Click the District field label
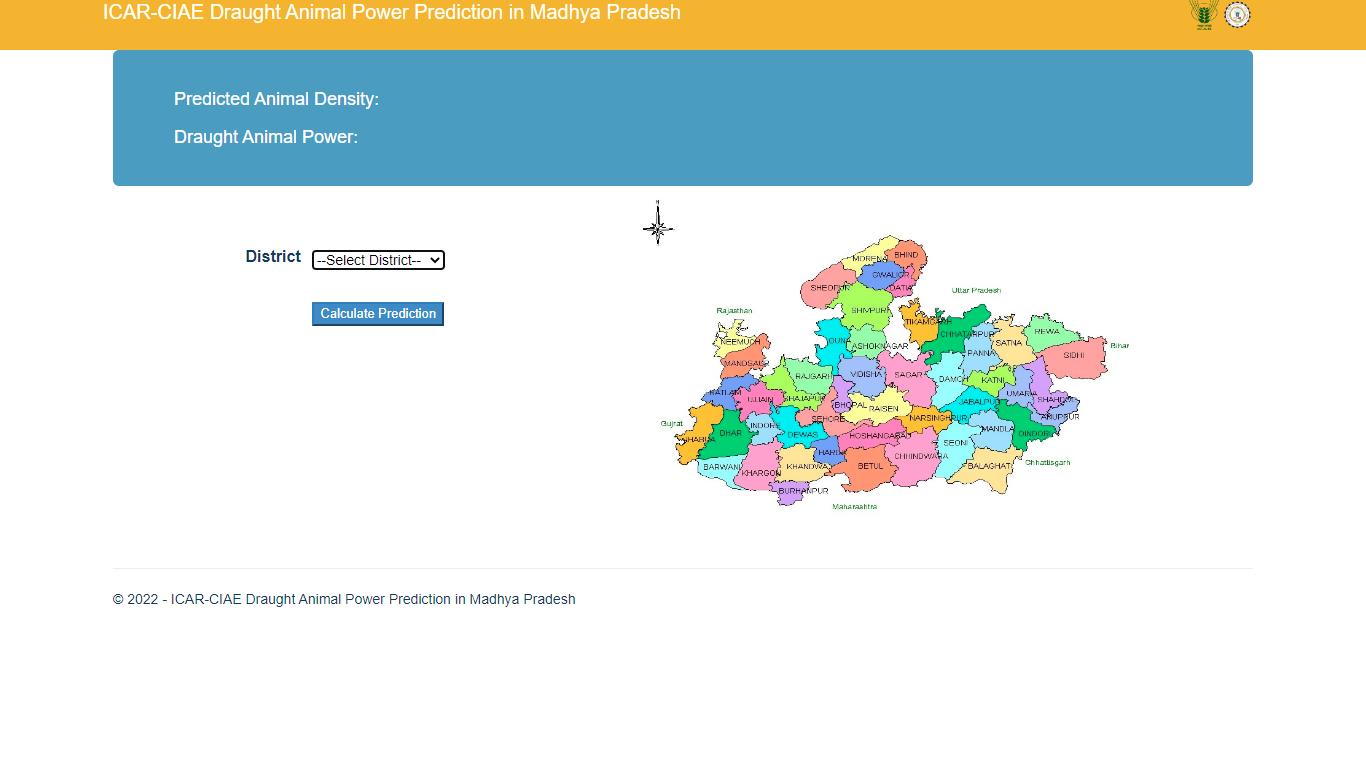Screen dimensions: 1366x768 (273, 257)
